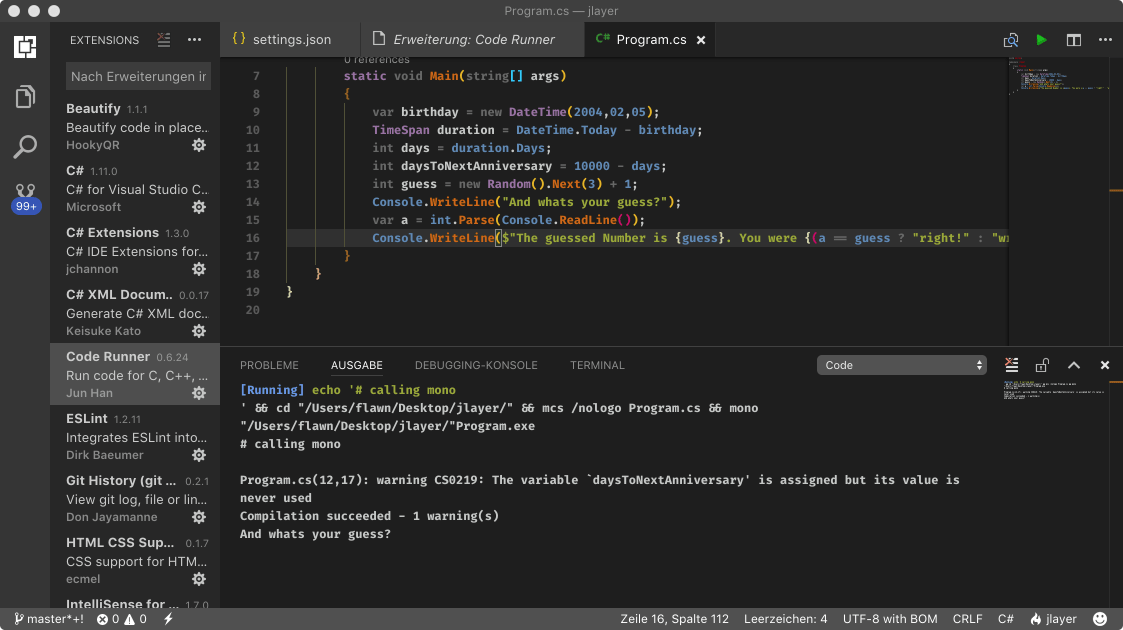Click line number 16 in gutter

click(x=252, y=238)
